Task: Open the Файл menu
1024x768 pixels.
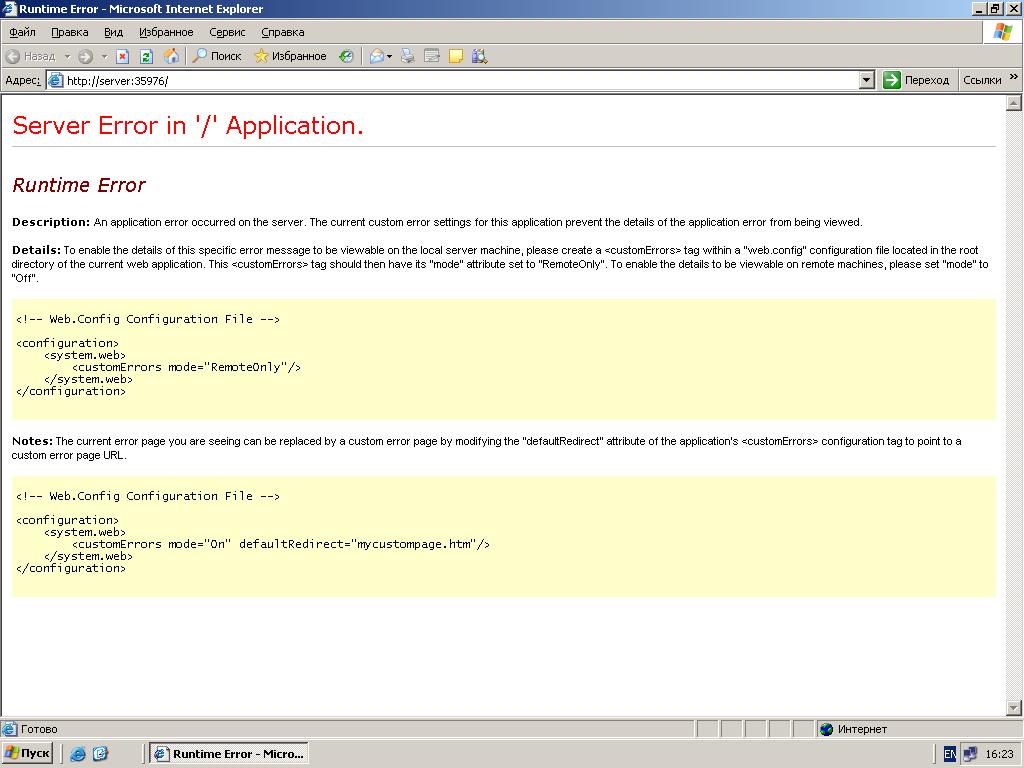Action: click(22, 32)
